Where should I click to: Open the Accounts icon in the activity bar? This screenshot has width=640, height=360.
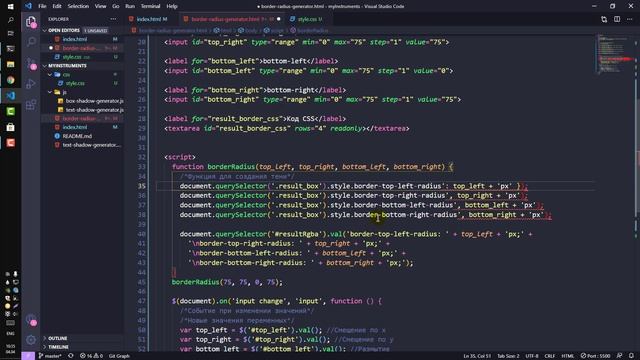coord(31,320)
